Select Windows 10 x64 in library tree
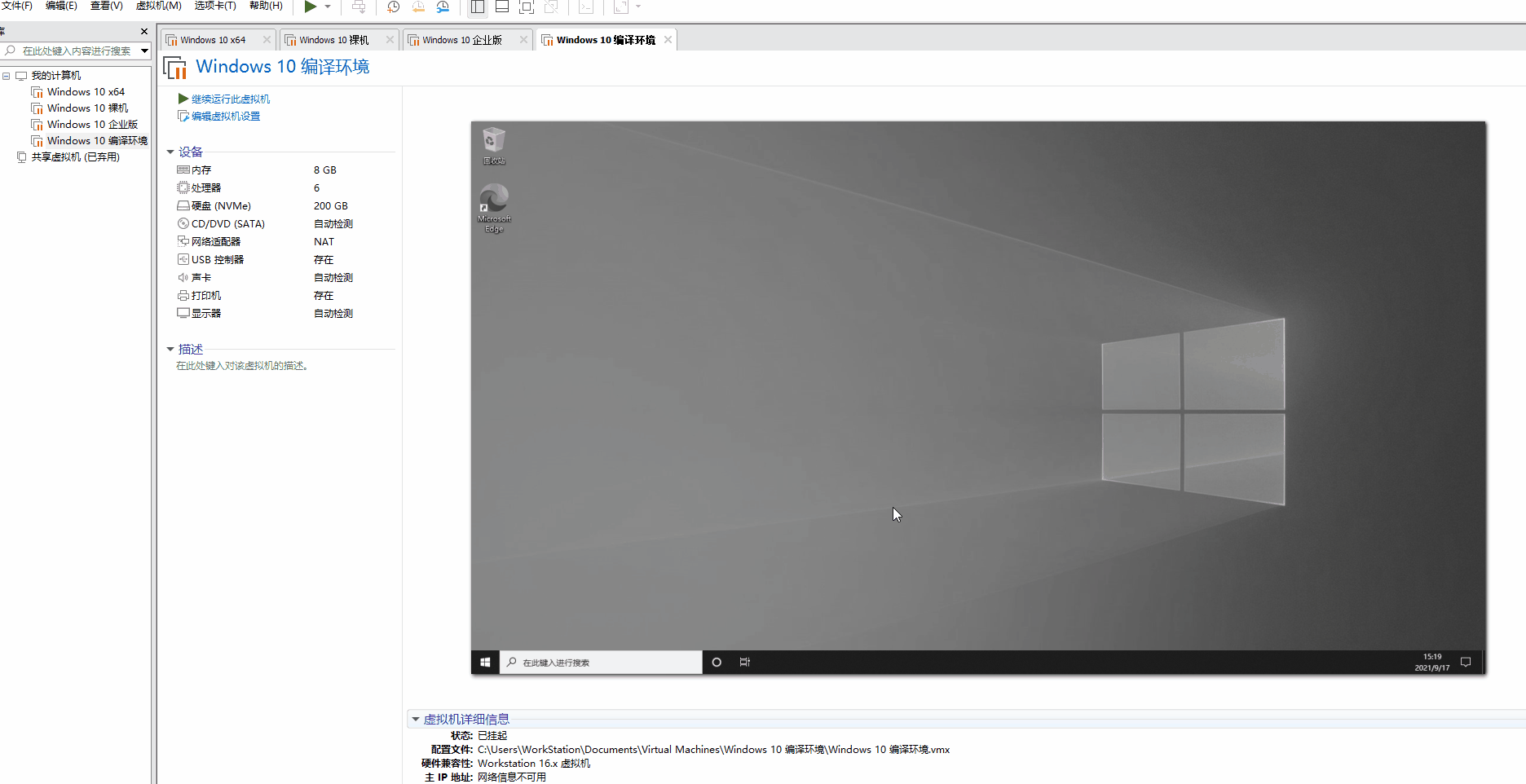1526x784 pixels. pos(86,92)
